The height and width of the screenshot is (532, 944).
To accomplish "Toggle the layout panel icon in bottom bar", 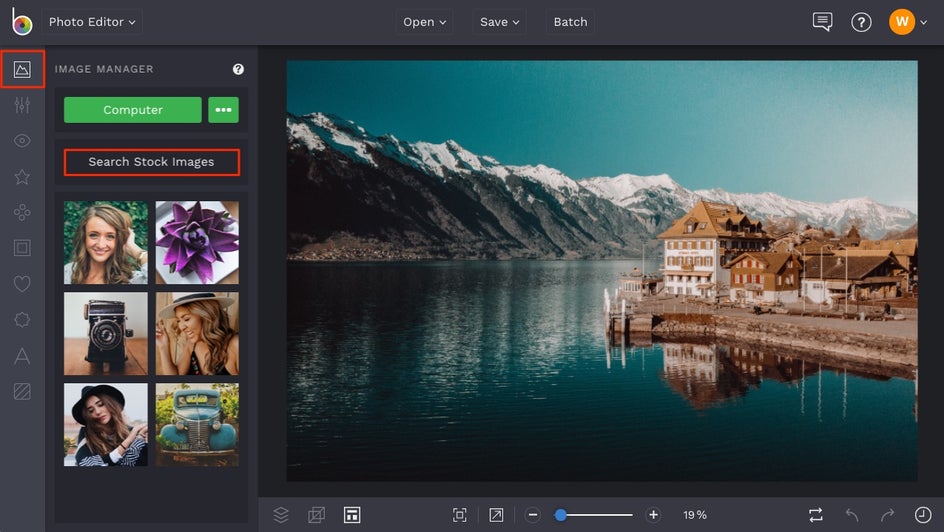I will (352, 515).
